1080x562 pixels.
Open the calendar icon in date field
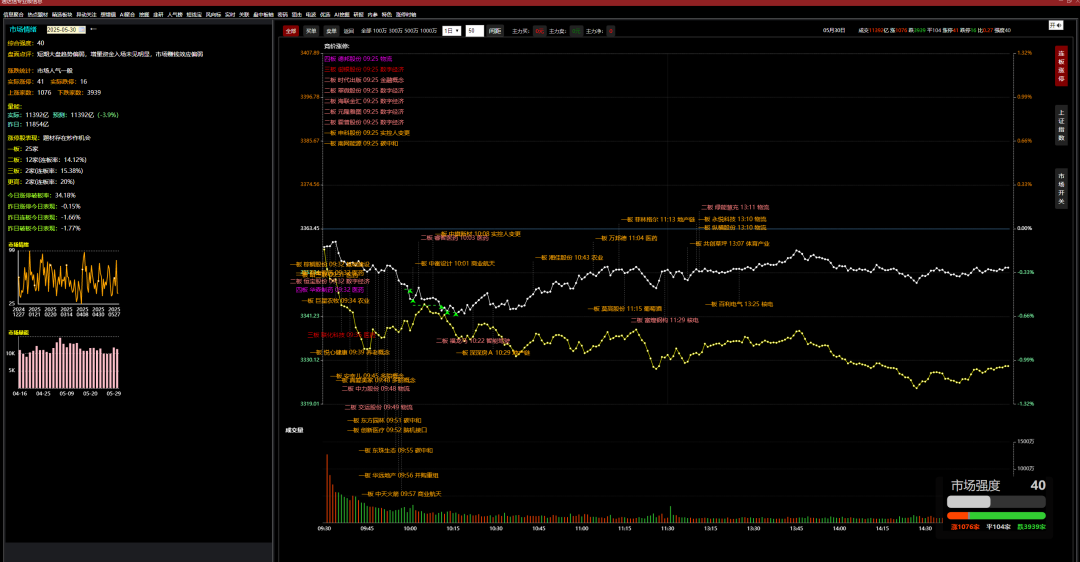click(82, 30)
